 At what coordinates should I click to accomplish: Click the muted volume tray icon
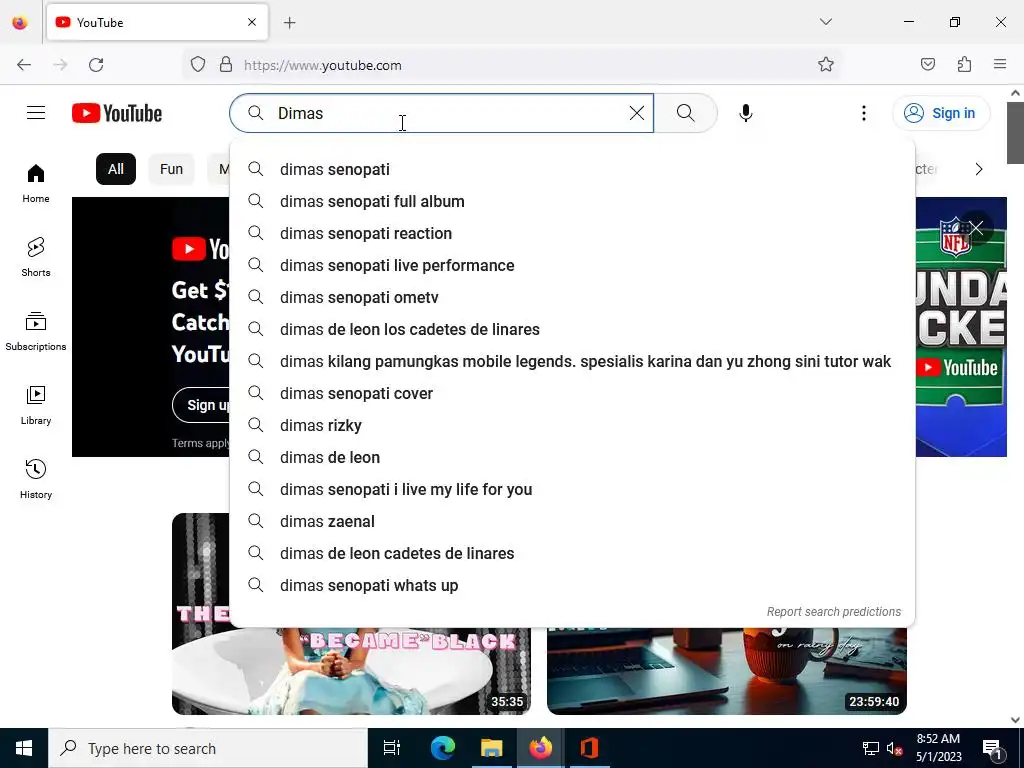click(895, 748)
